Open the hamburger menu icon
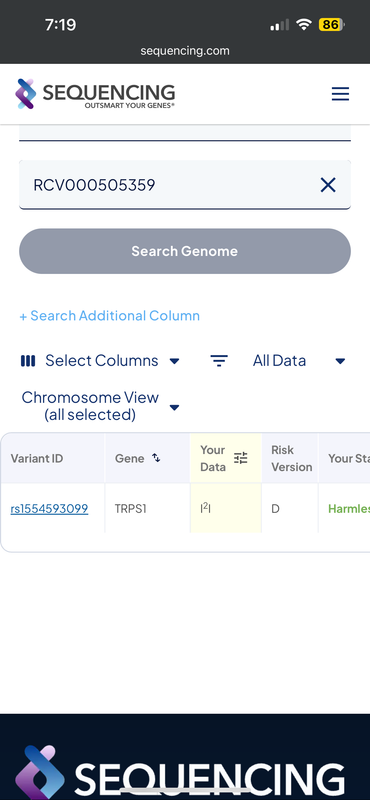The image size is (370, 800). 340,94
